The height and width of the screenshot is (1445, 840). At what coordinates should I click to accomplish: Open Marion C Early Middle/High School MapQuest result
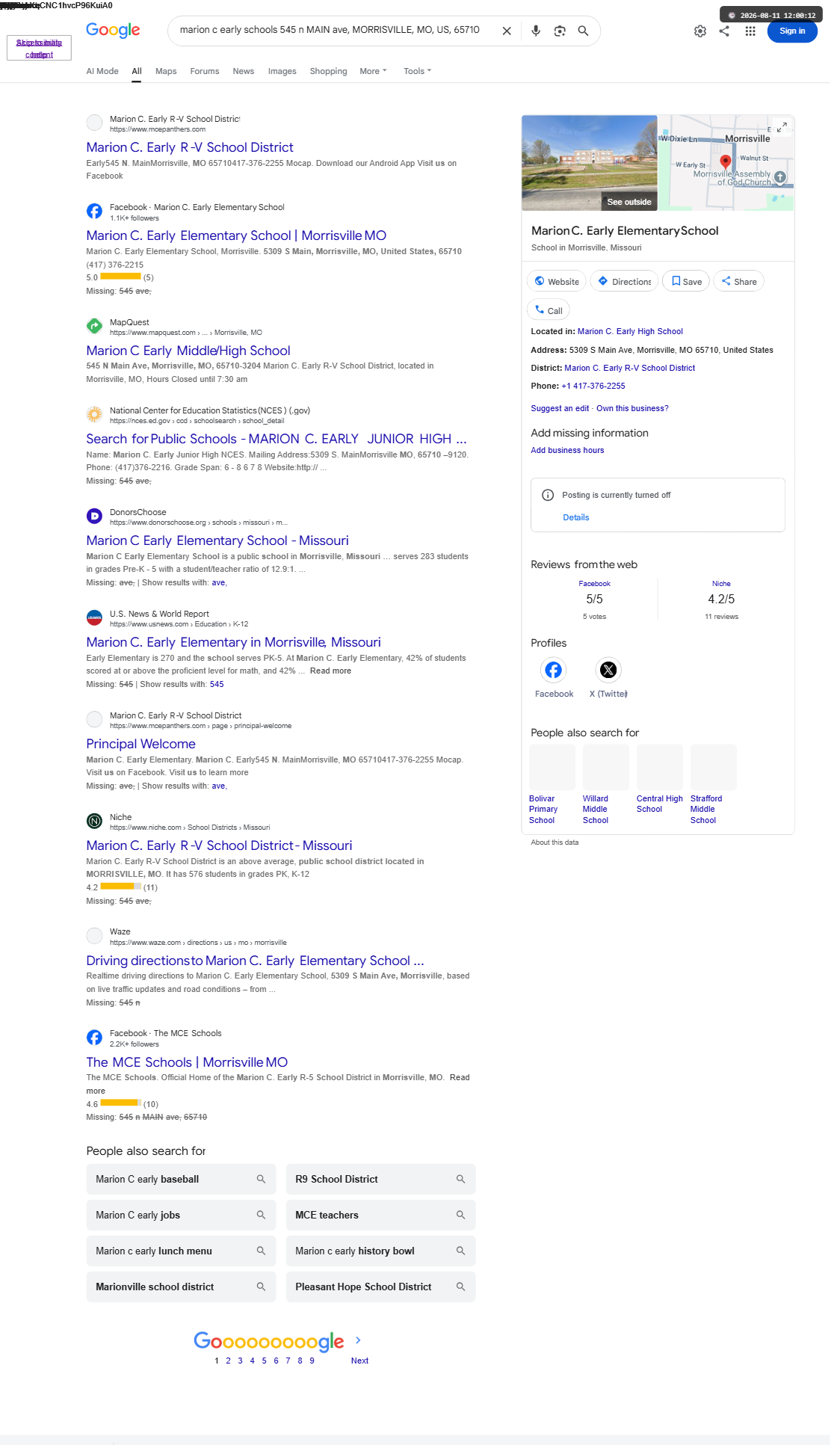pos(188,351)
